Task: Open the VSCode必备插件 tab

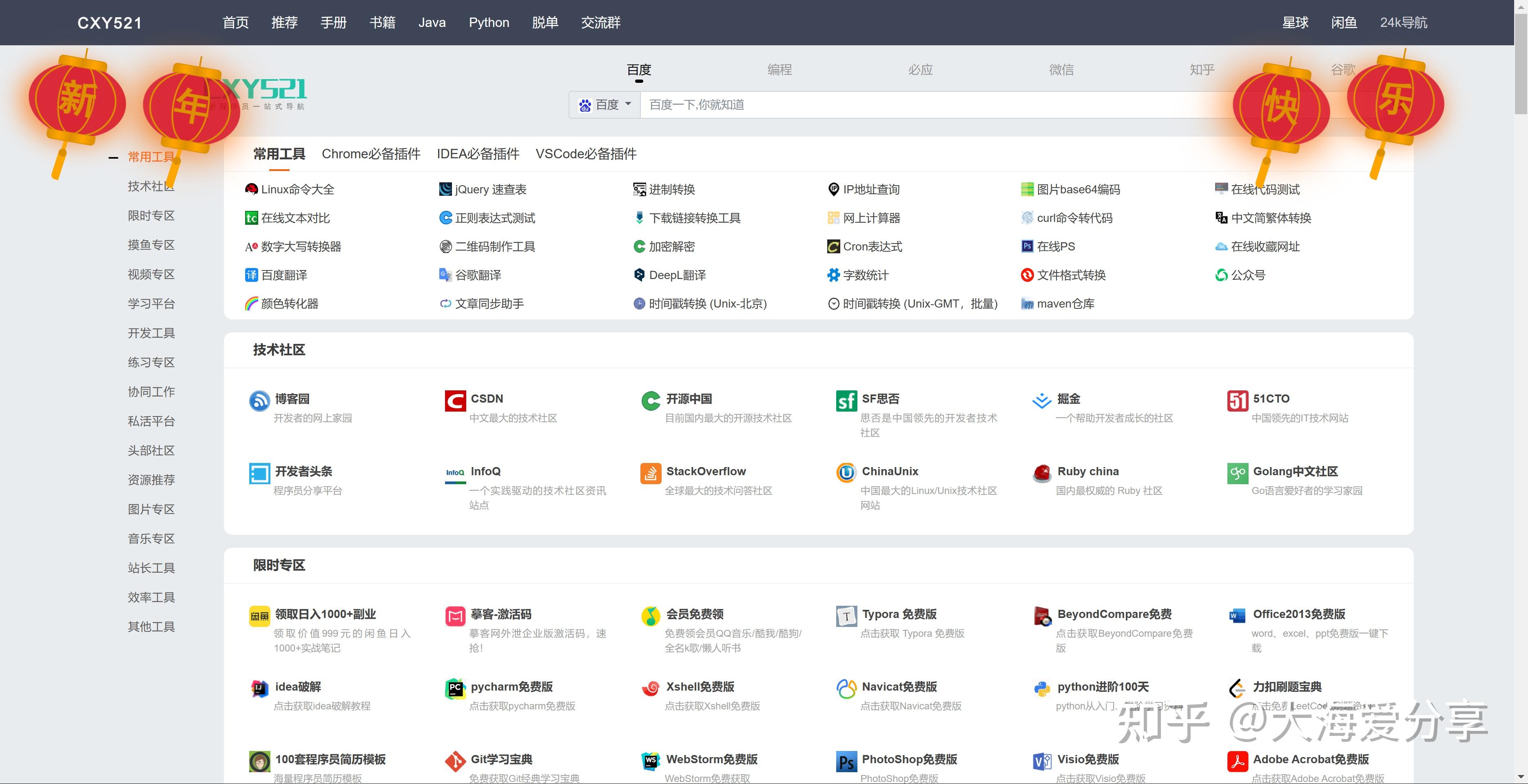Action: click(x=585, y=154)
